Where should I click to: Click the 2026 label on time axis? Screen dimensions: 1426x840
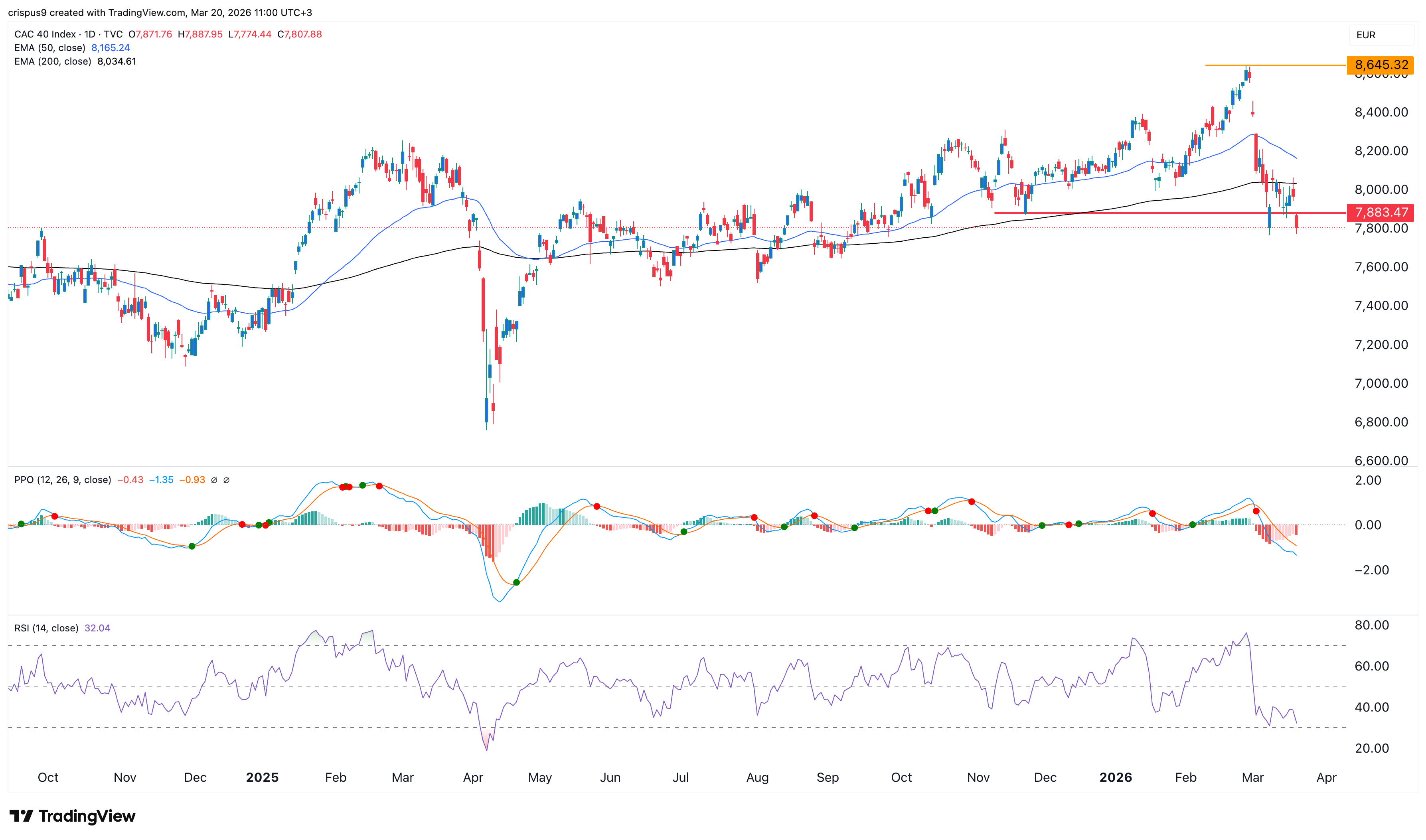1115,777
